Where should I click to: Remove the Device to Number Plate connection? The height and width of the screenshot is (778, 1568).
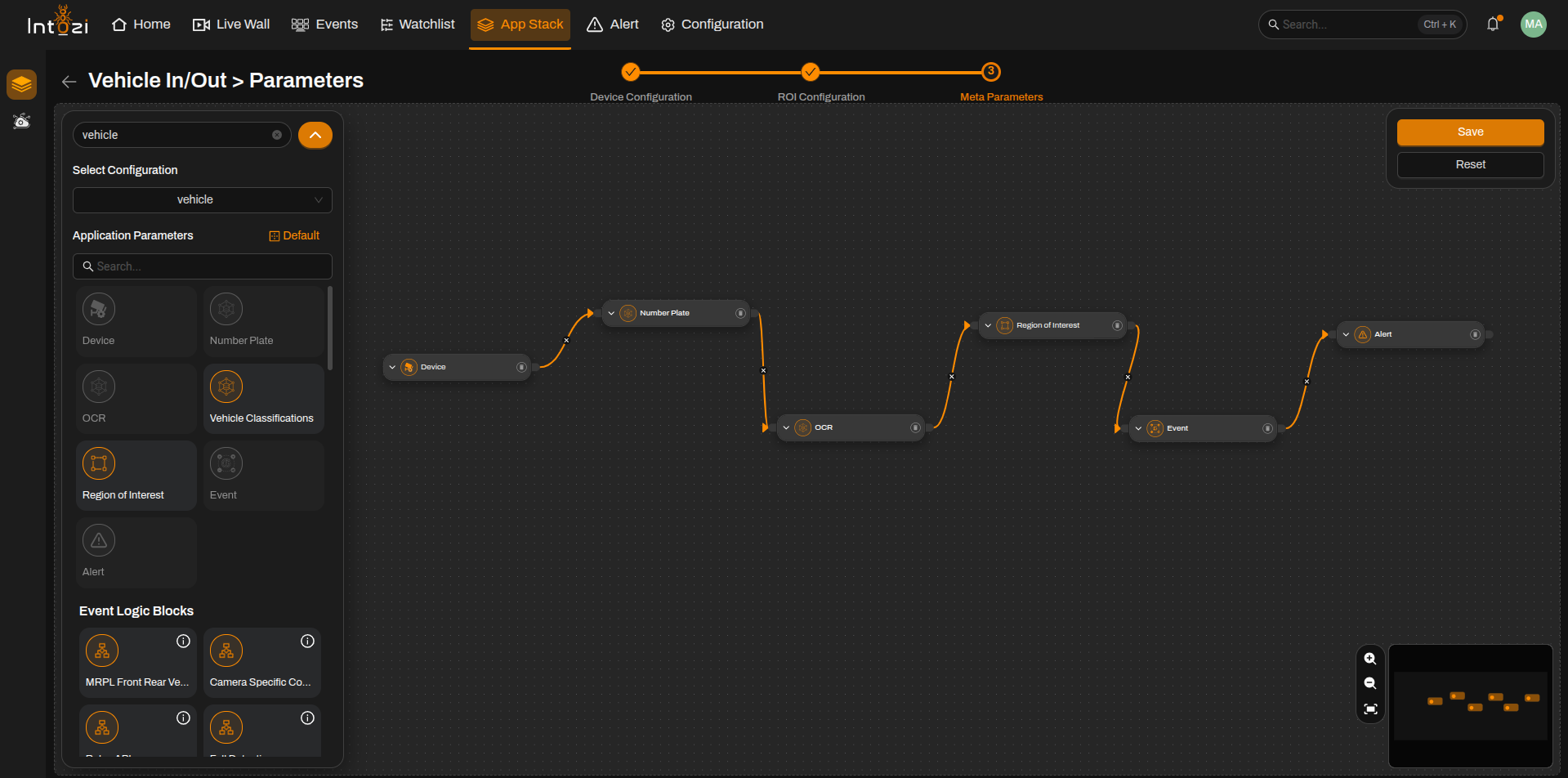click(566, 341)
